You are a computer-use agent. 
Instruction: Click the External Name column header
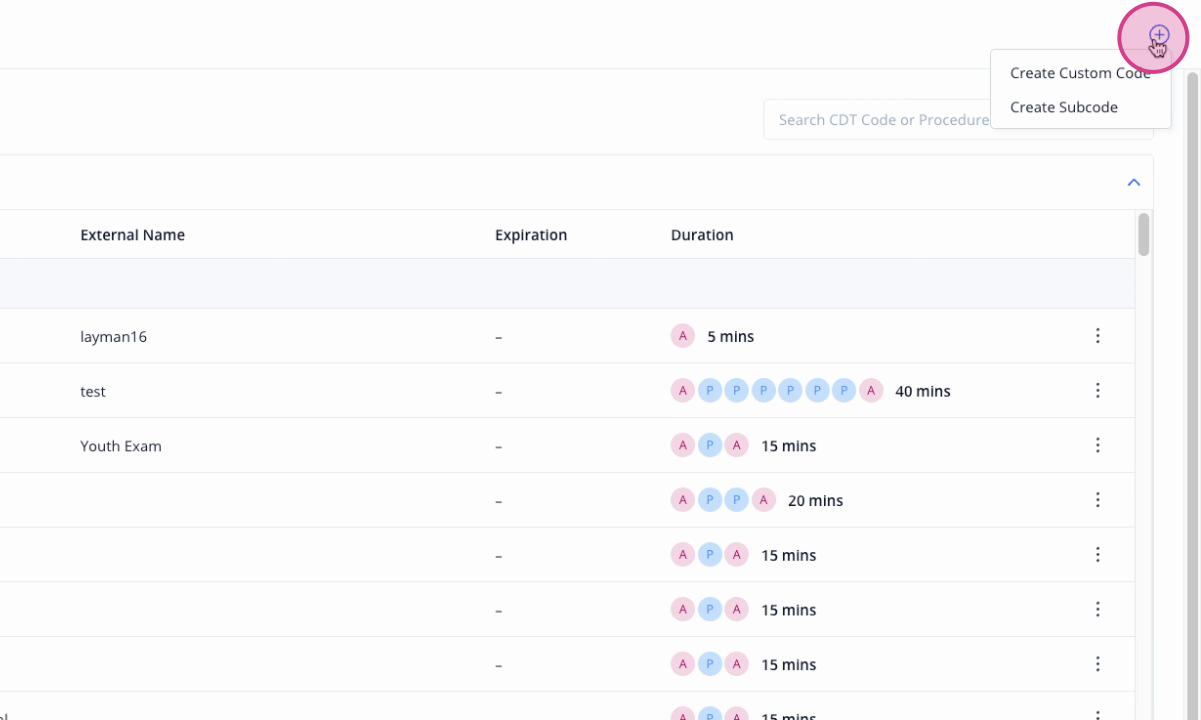pos(132,235)
